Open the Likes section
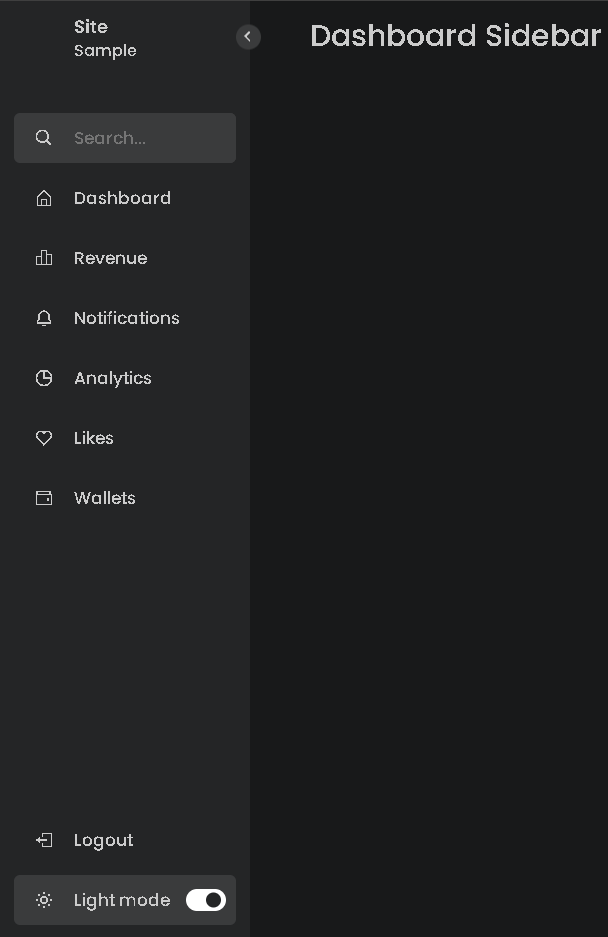The height and width of the screenshot is (937, 608). tap(93, 437)
